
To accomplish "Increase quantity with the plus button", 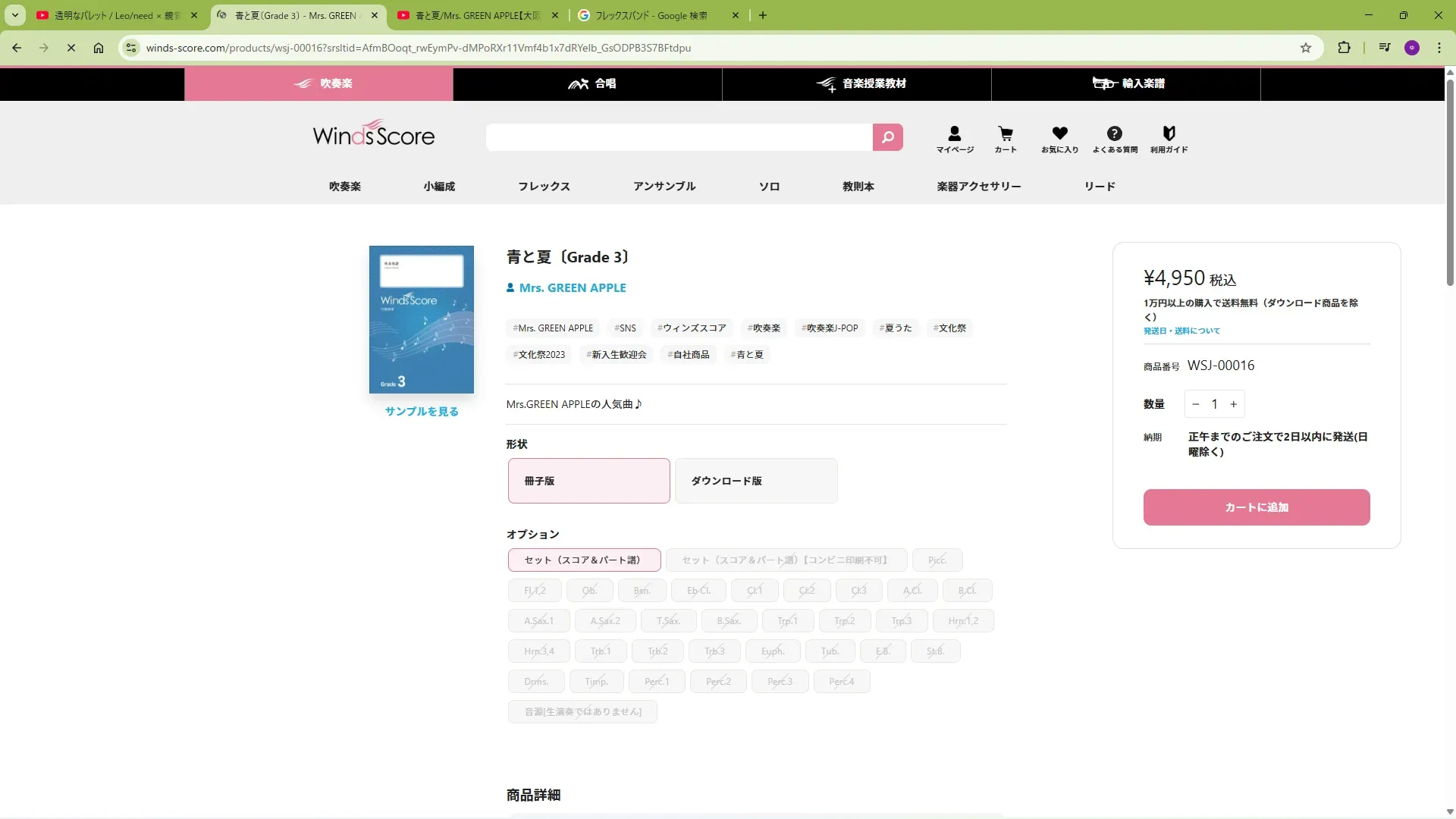I will pyautogui.click(x=1234, y=404).
